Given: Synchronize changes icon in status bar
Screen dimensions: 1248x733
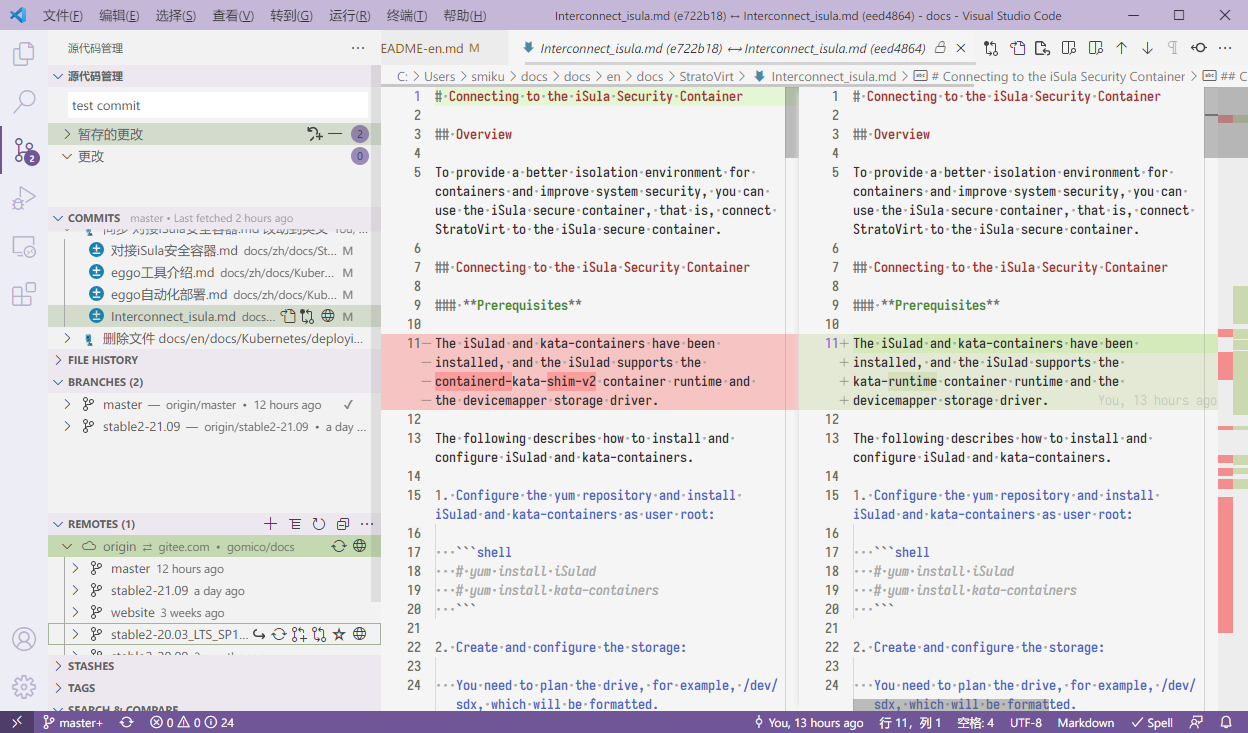Looking at the screenshot, I should [x=127, y=722].
